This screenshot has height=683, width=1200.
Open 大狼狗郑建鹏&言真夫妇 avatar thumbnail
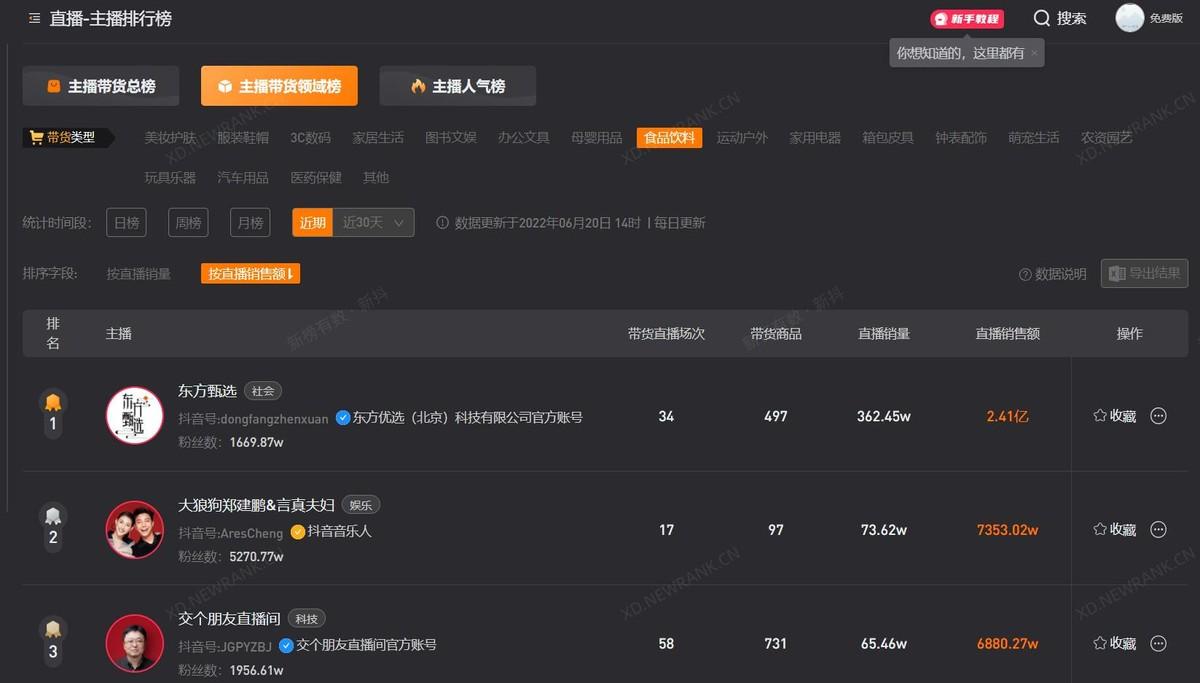pyautogui.click(x=135, y=529)
